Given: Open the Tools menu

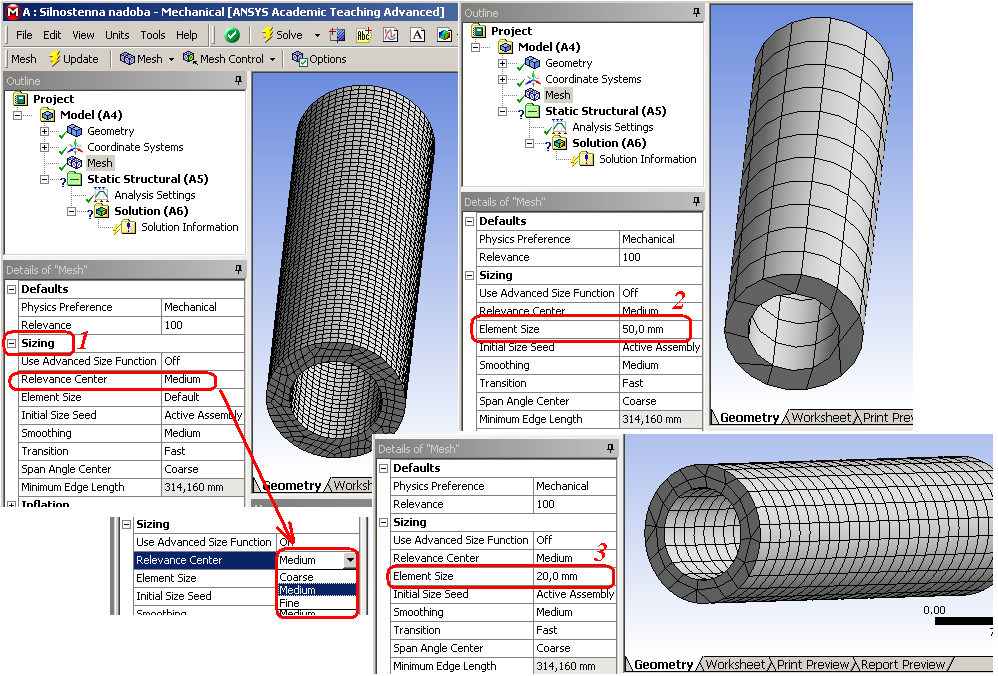Looking at the screenshot, I should pos(153,35).
